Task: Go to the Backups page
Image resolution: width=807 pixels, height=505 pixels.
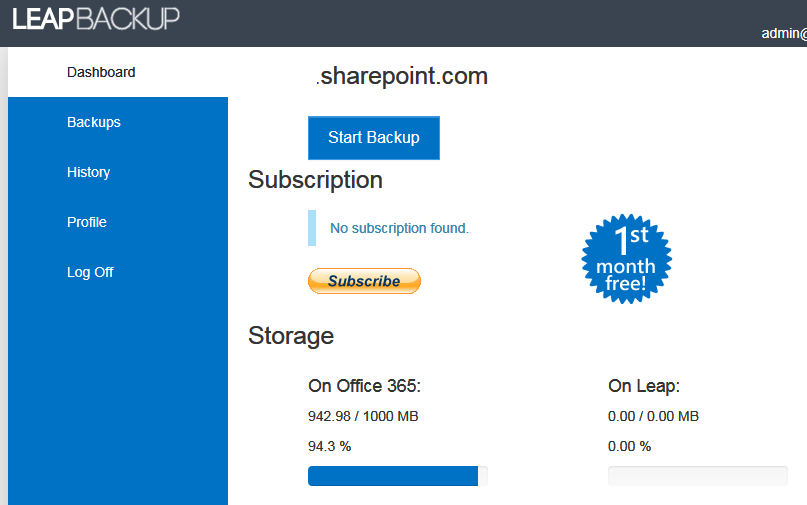Action: tap(94, 122)
